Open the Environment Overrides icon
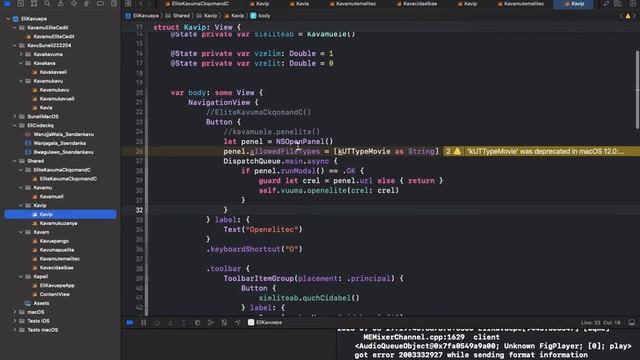The width and height of the screenshot is (640, 360). tap(224, 322)
